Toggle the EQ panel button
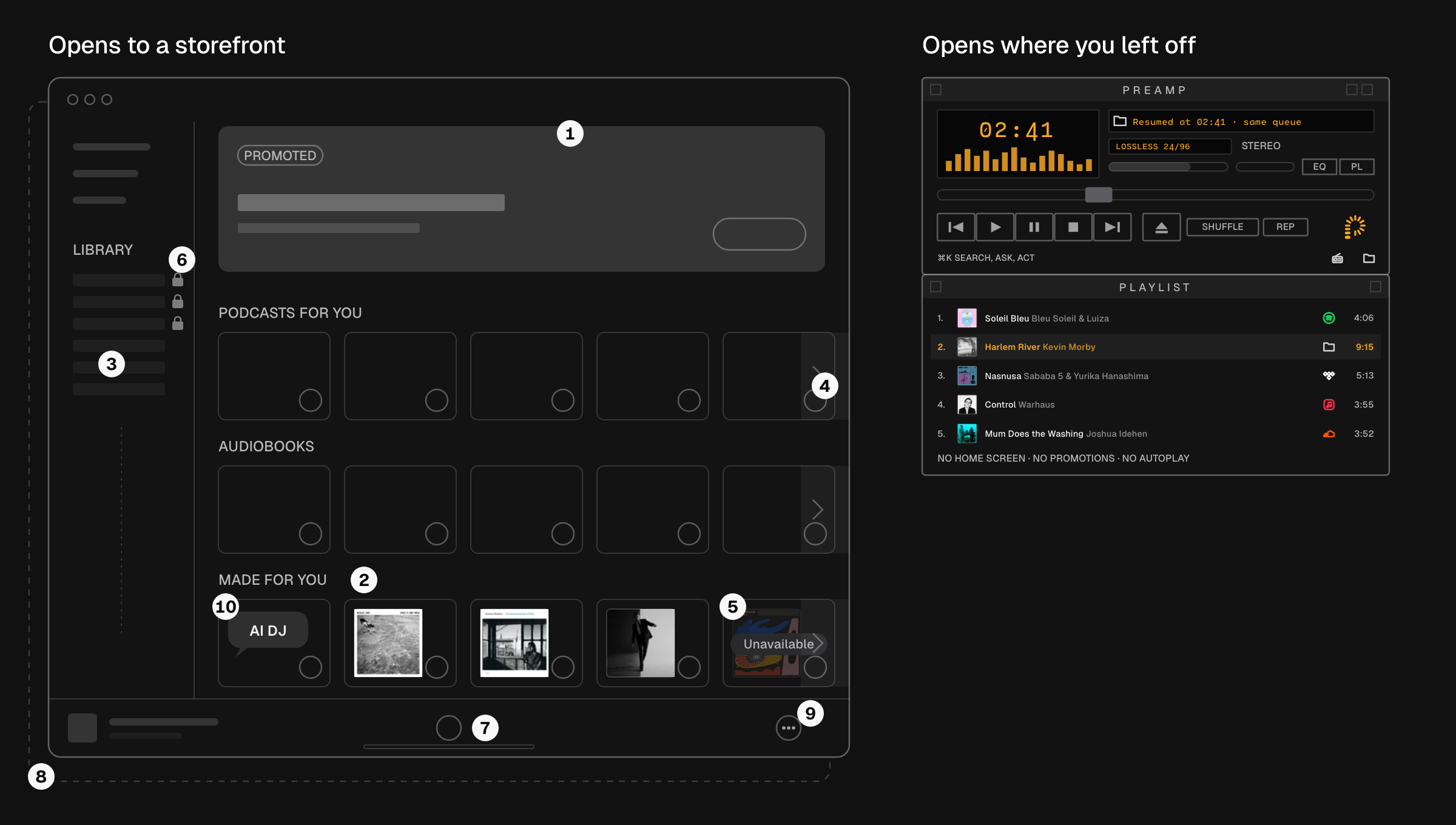 (x=1319, y=167)
